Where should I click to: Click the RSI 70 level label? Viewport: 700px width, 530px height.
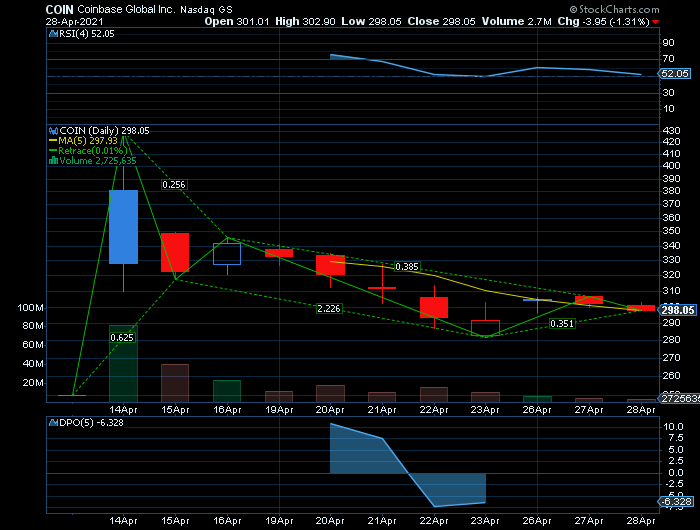pos(668,59)
